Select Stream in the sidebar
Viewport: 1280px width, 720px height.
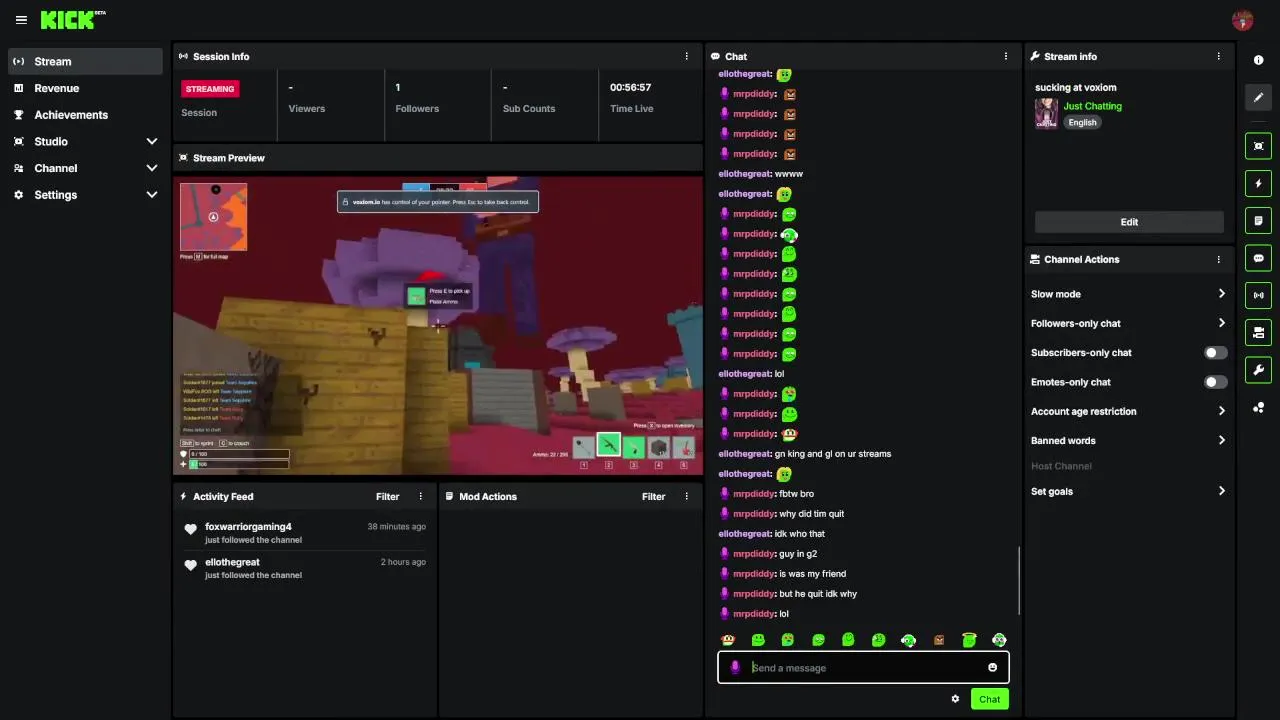(85, 61)
